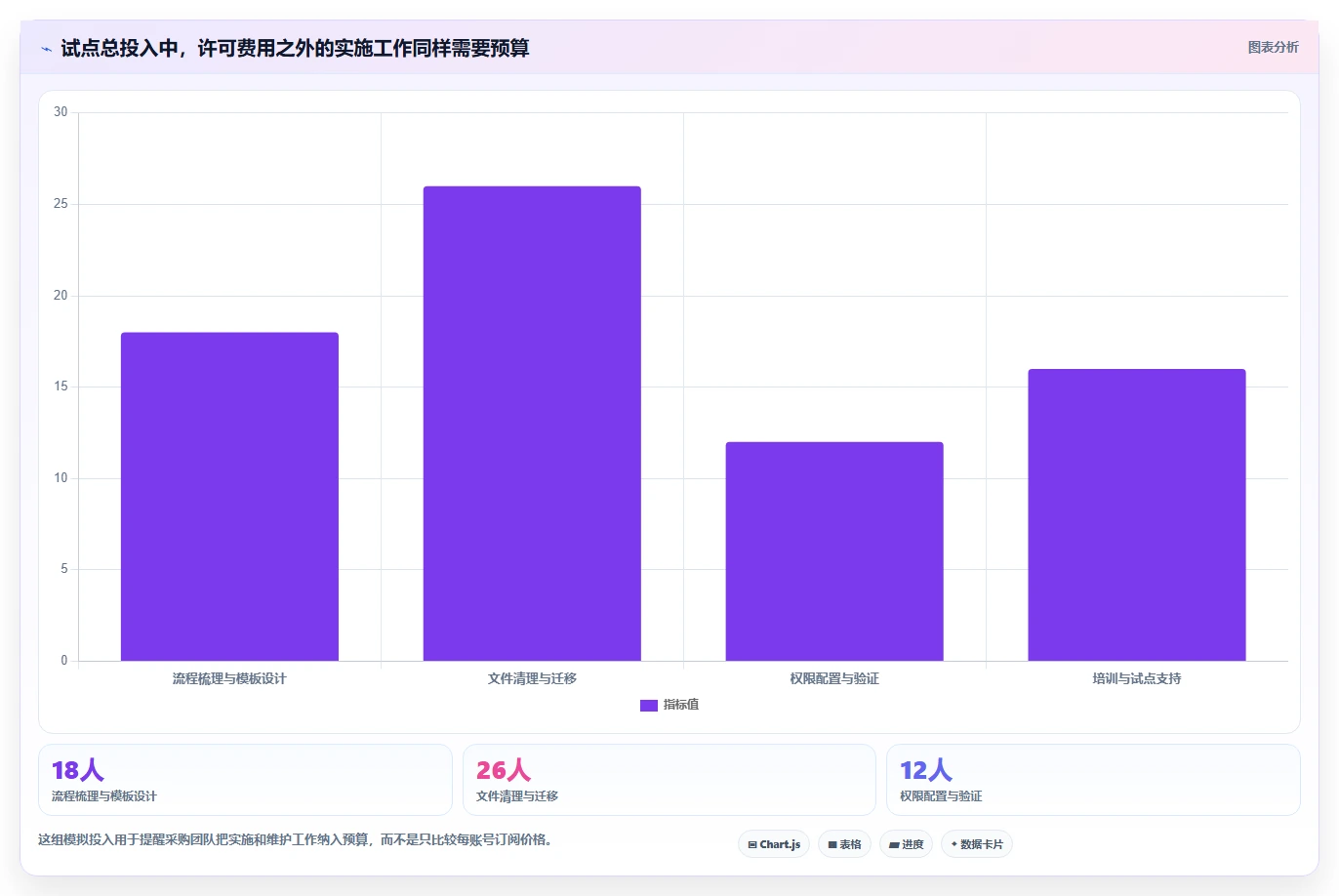Click the 培训与试点支持 axis label
This screenshot has height=896, width=1339.
pos(1137,678)
